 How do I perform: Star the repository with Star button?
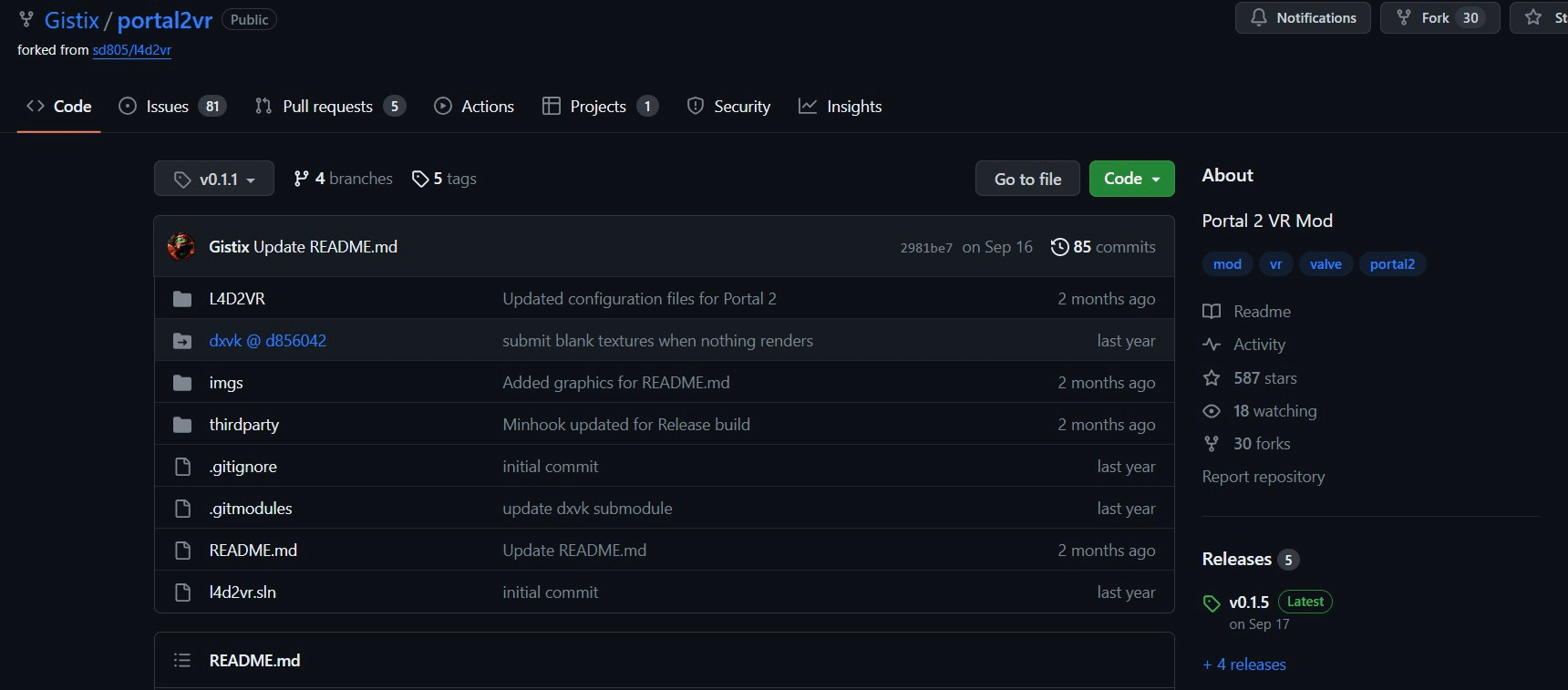(x=1541, y=18)
